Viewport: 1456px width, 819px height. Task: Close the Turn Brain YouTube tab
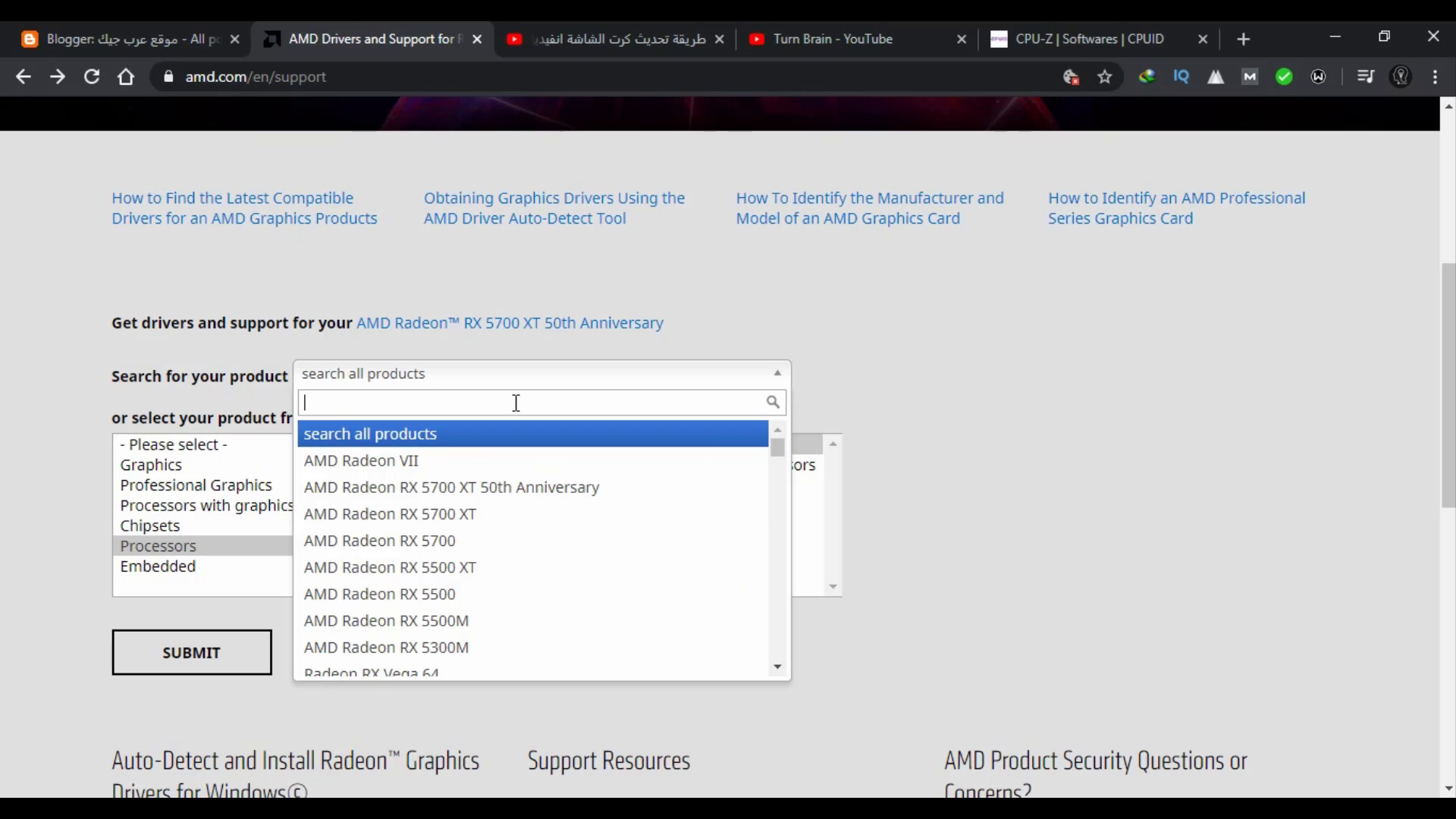pyautogui.click(x=962, y=39)
